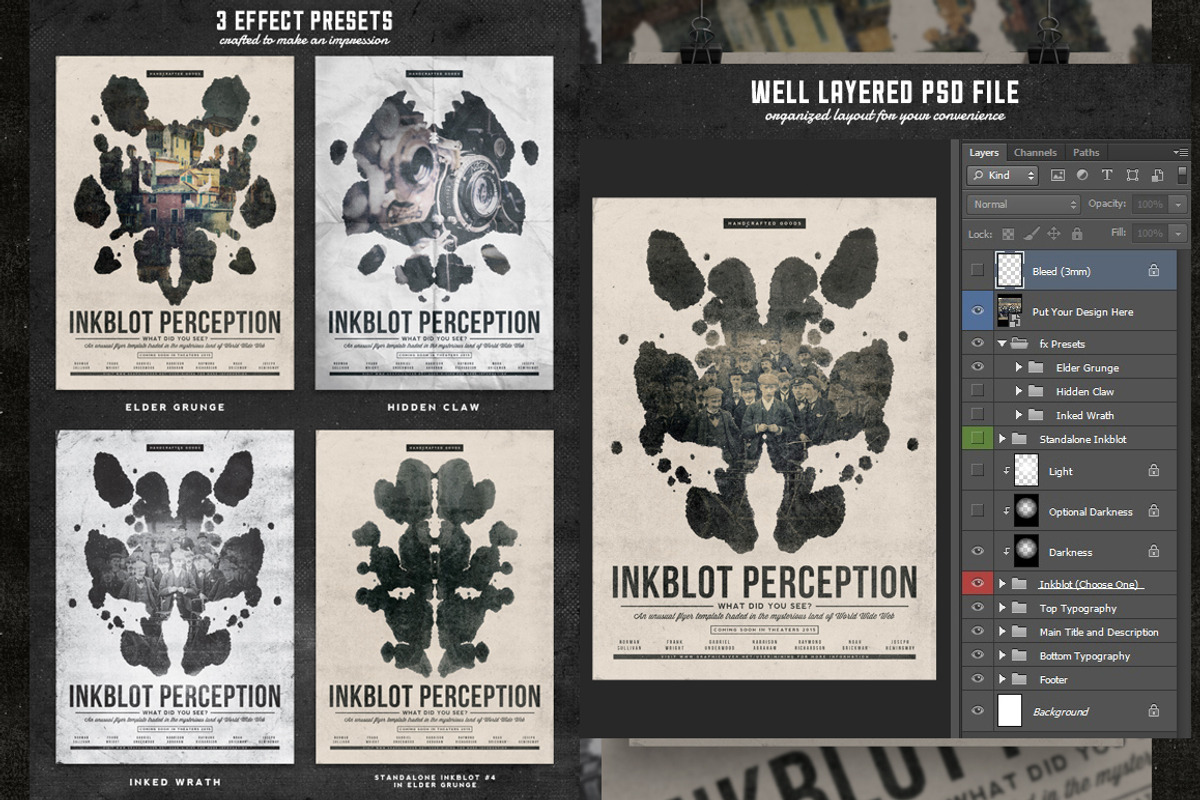The height and width of the screenshot is (800, 1200).
Task: Switch to the Channels tab
Action: click(1035, 153)
